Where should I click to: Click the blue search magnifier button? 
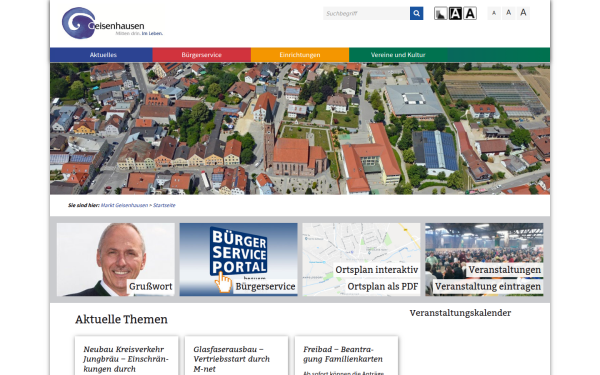coord(416,13)
